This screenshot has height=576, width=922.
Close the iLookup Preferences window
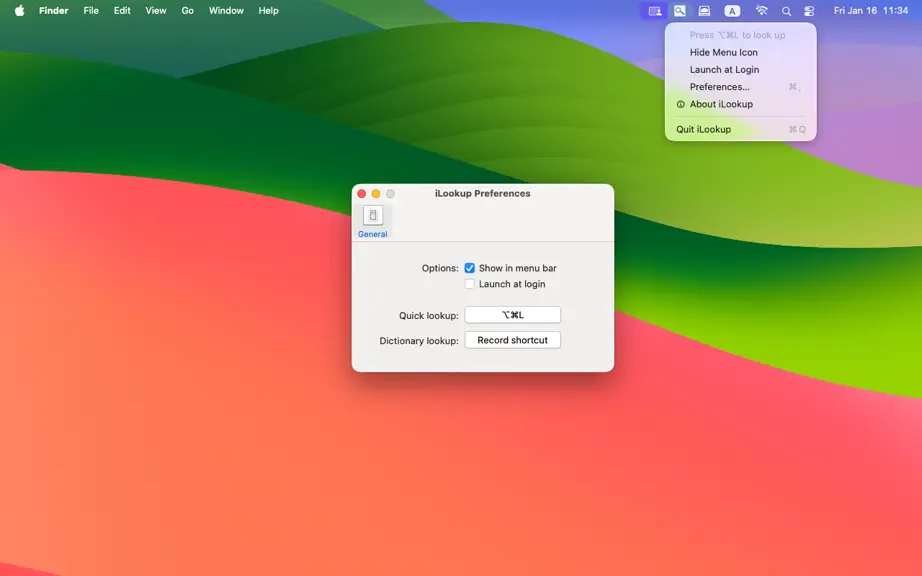pyautogui.click(x=362, y=193)
